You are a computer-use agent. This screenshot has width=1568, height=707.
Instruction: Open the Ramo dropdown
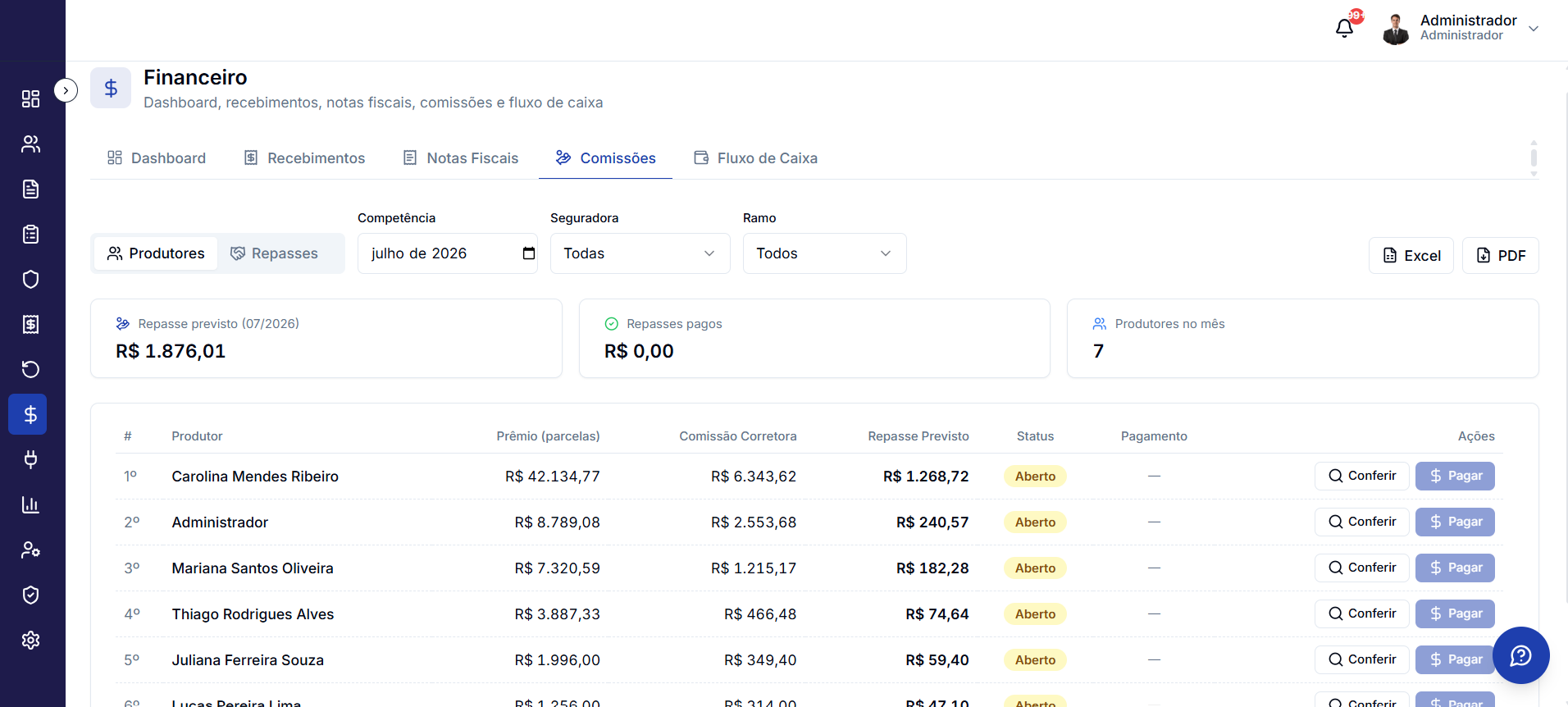click(x=825, y=253)
